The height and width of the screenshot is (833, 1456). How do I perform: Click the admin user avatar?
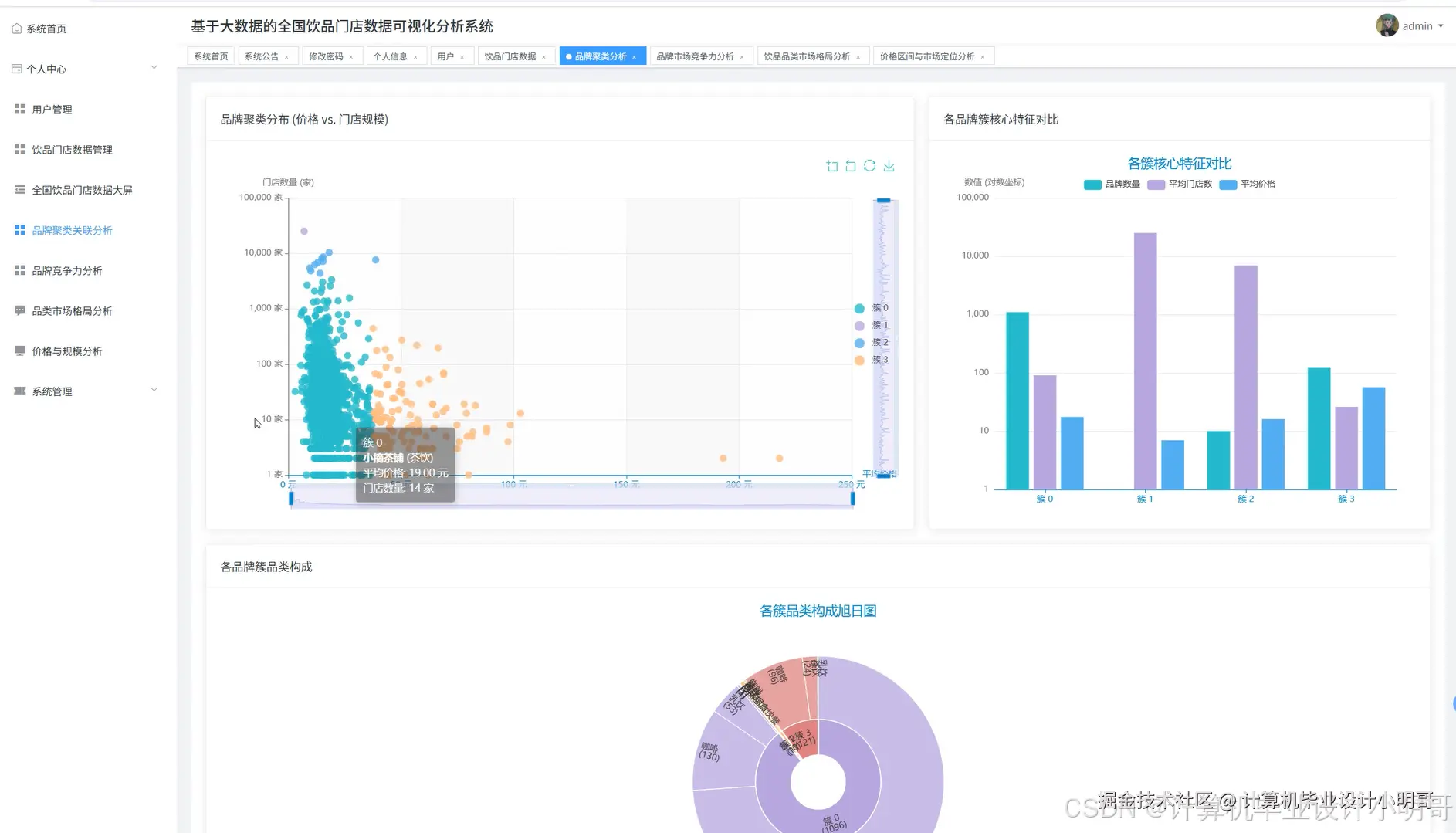tap(1387, 25)
